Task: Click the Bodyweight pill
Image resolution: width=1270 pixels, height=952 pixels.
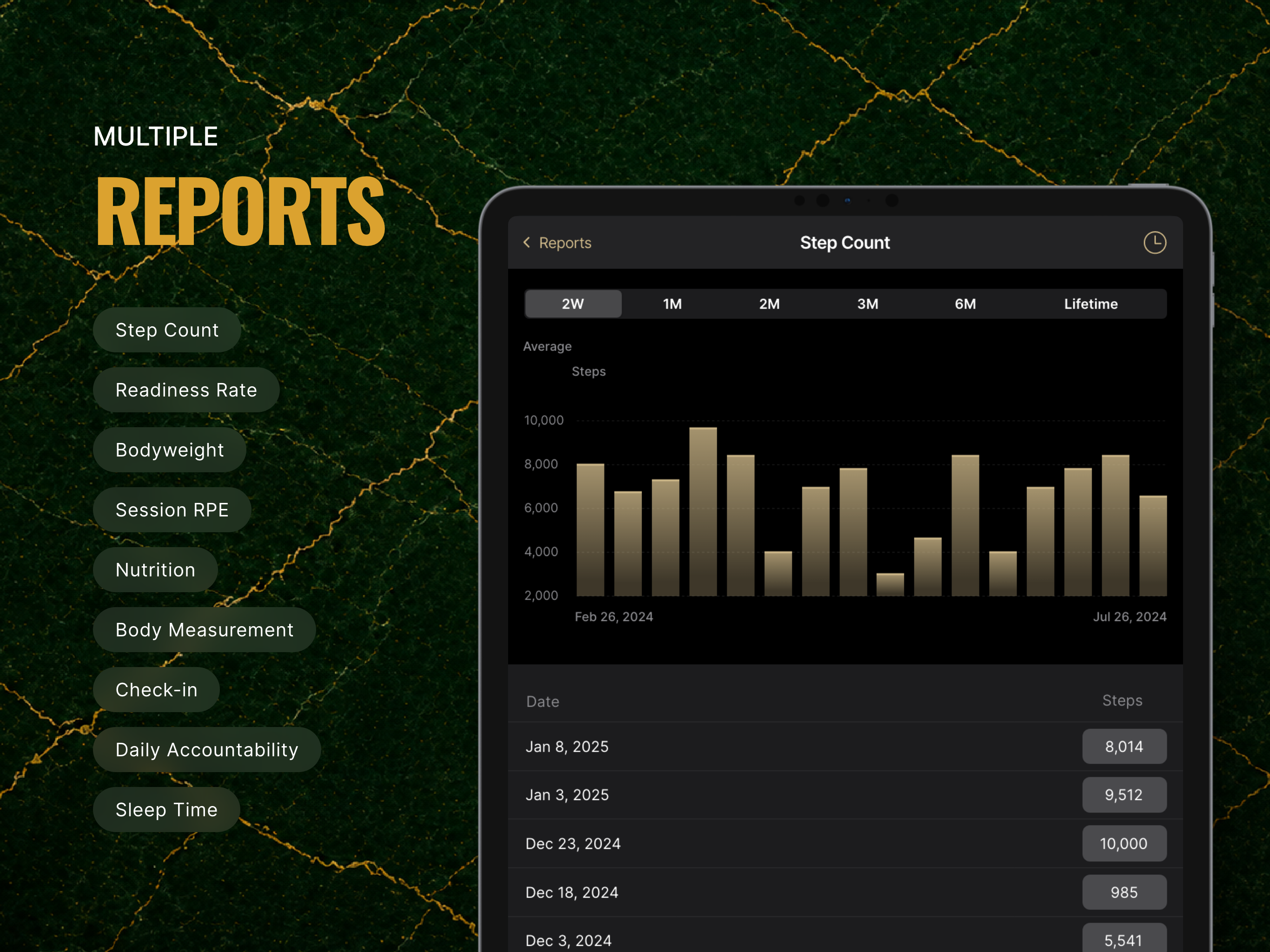Action: pyautogui.click(x=169, y=450)
